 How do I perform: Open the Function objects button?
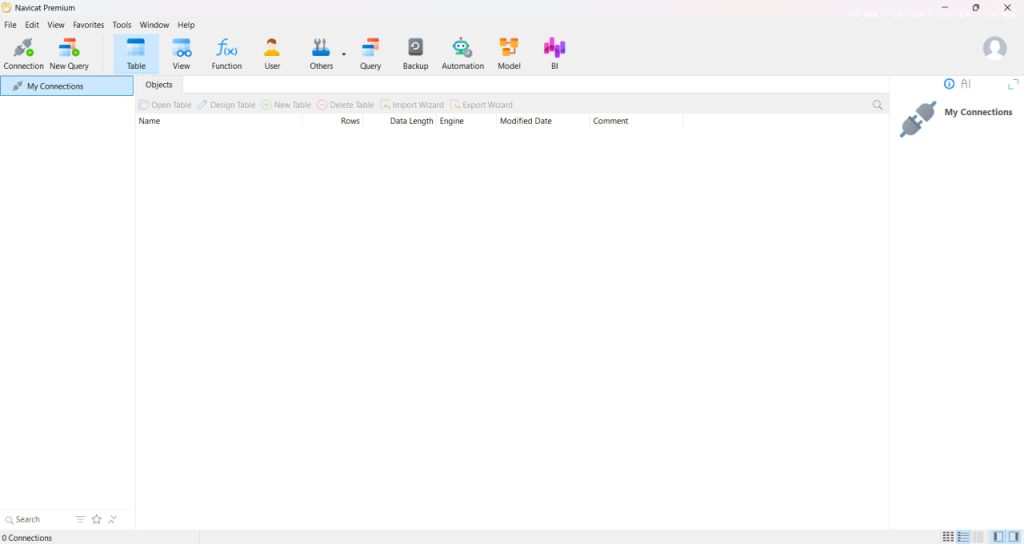click(x=227, y=54)
